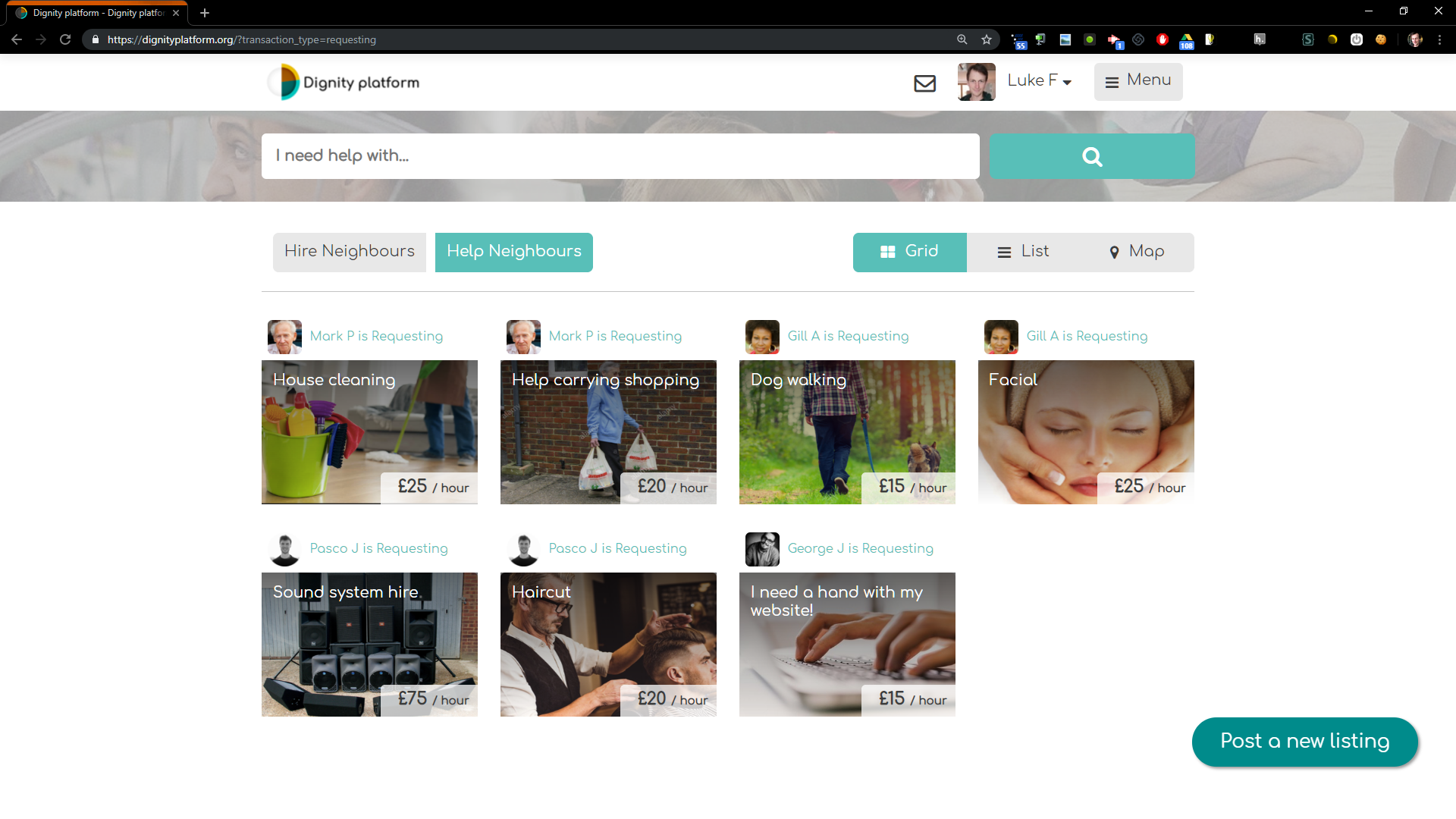Expand the Luke F user dropdown
Image resolution: width=1456 pixels, height=819 pixels.
[x=1039, y=81]
